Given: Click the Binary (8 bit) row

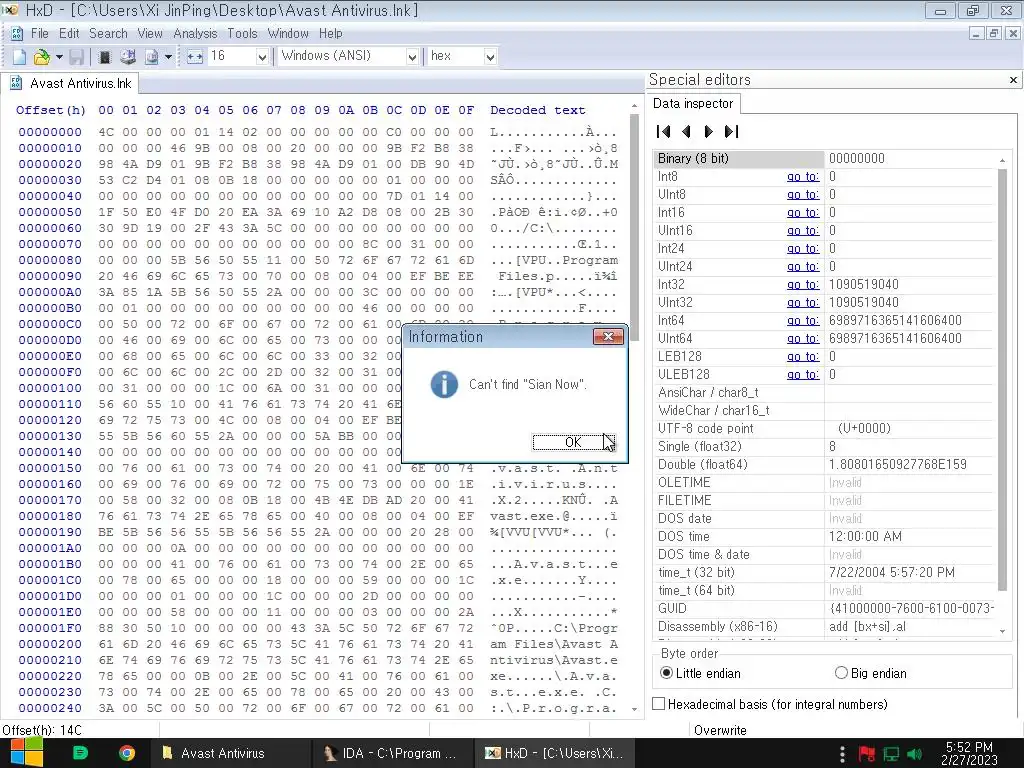Looking at the screenshot, I should [x=825, y=159].
